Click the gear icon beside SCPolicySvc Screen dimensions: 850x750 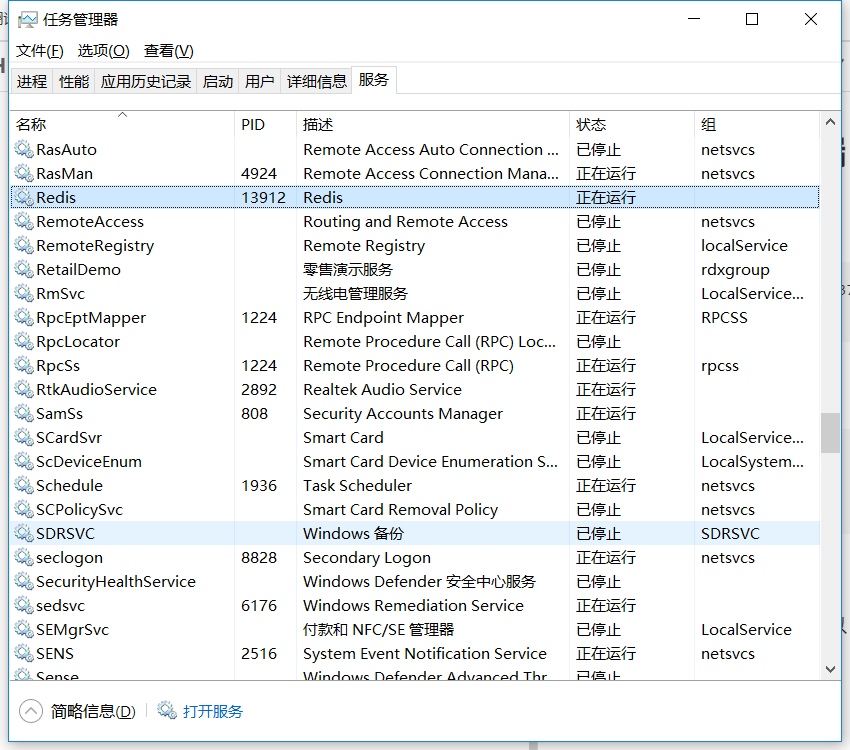tap(24, 509)
